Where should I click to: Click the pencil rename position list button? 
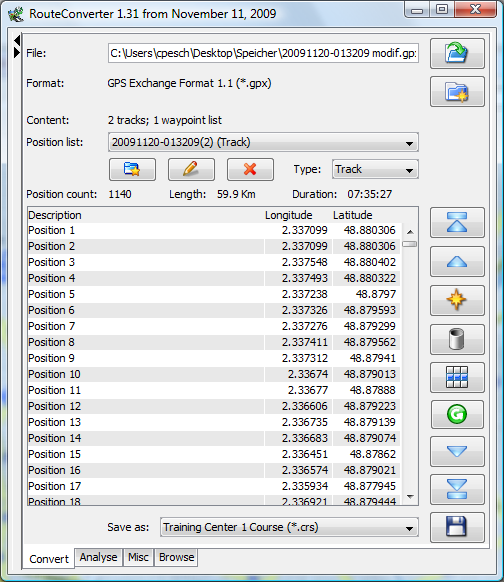[191, 170]
